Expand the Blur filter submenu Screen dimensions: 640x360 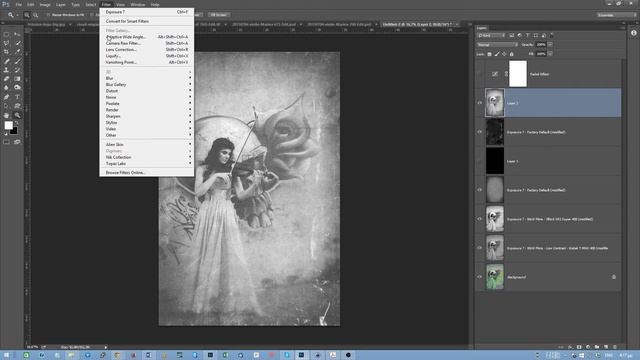[x=147, y=78]
